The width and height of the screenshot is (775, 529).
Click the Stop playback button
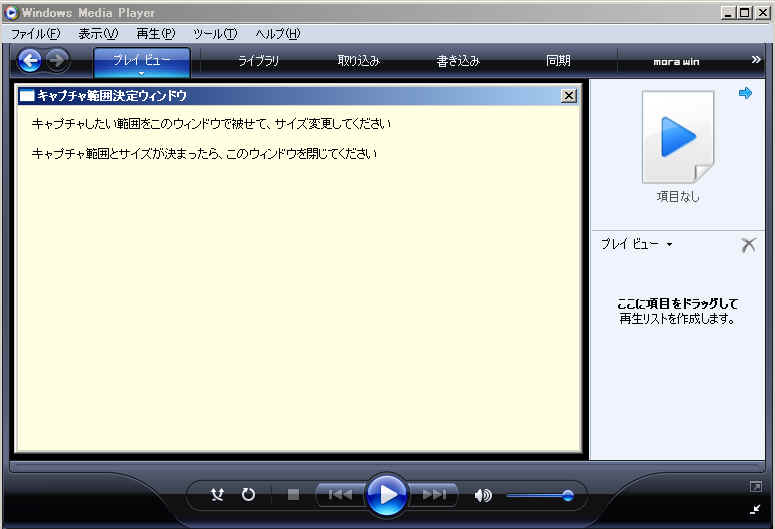pos(293,494)
